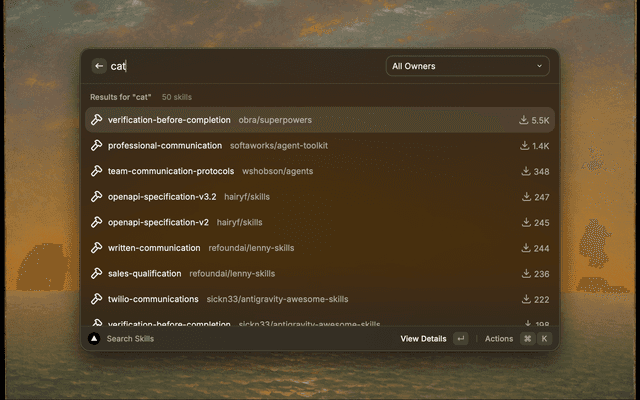Screen dimensions: 640x400
Task: Click the back arrow icon beside search
Action: click(99, 66)
